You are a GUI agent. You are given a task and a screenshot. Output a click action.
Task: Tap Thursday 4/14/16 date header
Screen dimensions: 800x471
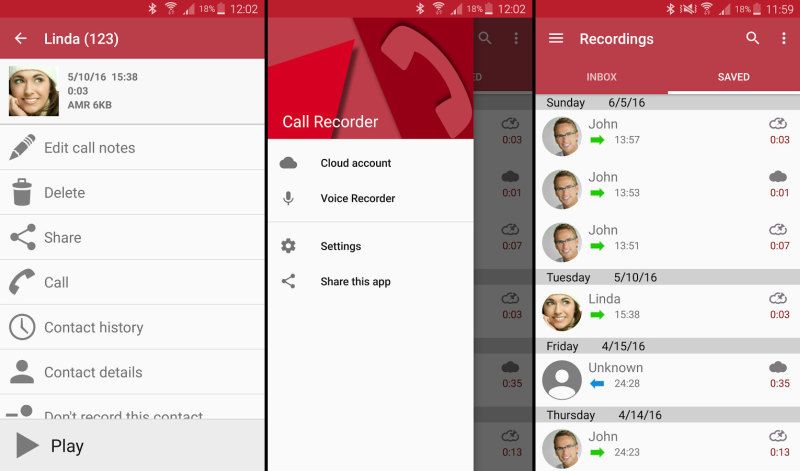pyautogui.click(x=668, y=415)
